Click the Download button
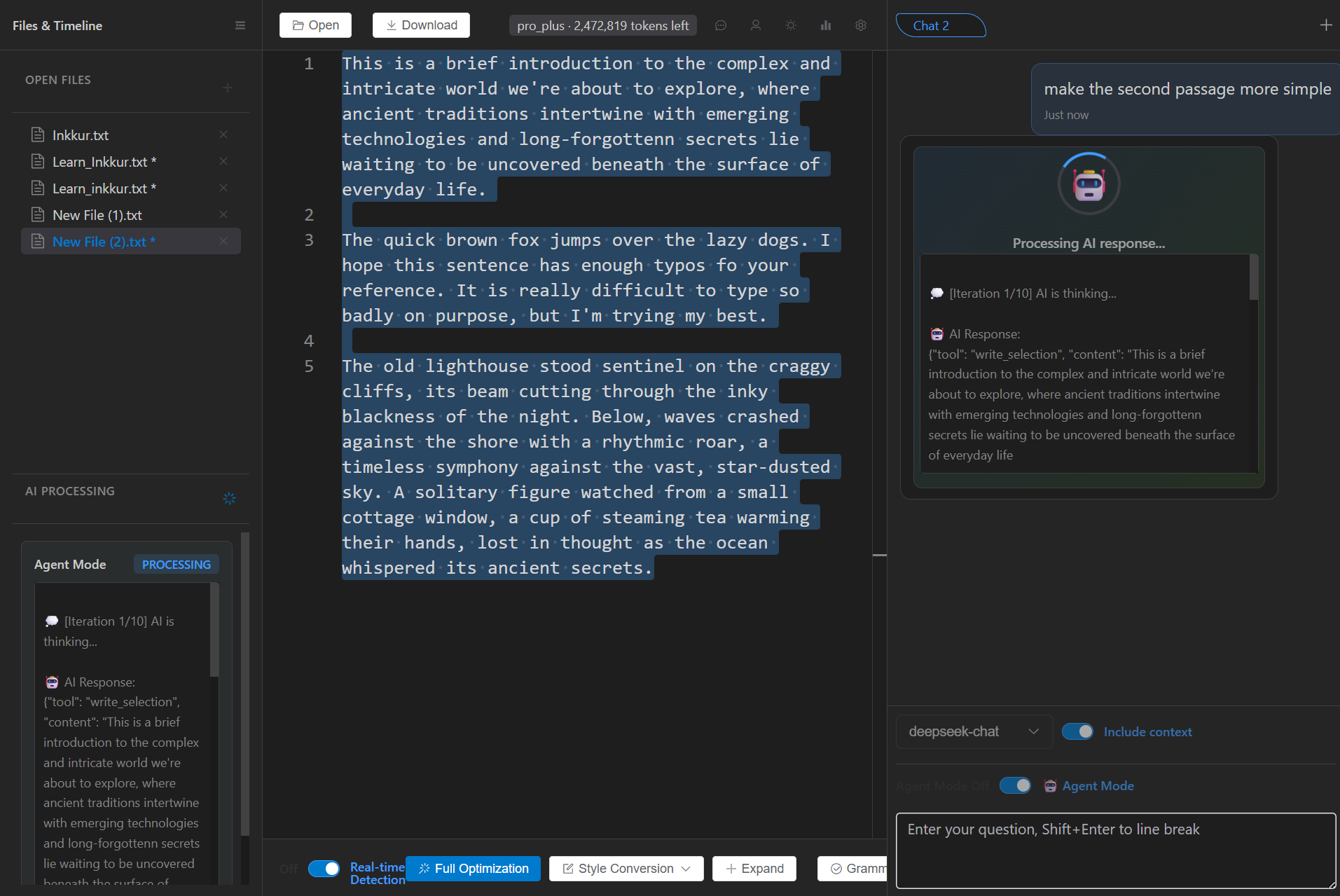This screenshot has height=896, width=1340. [x=421, y=25]
